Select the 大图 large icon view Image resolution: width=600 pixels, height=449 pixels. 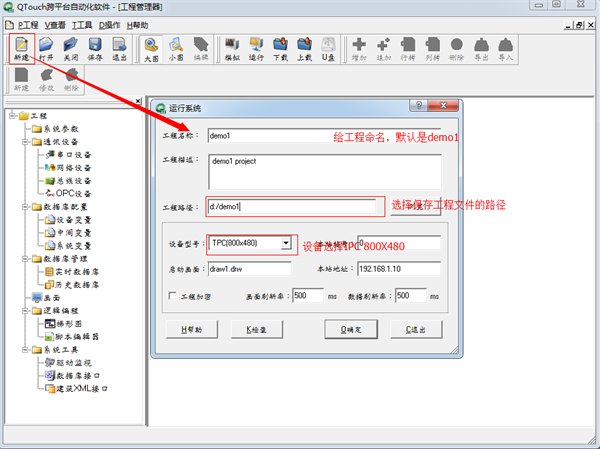point(151,48)
